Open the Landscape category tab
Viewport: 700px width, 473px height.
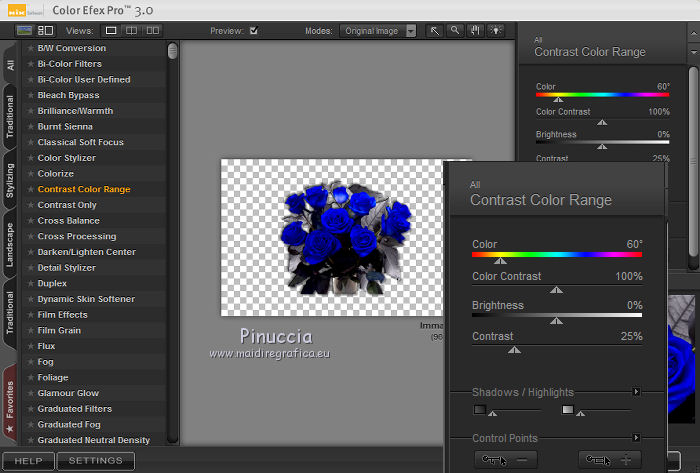[10, 245]
